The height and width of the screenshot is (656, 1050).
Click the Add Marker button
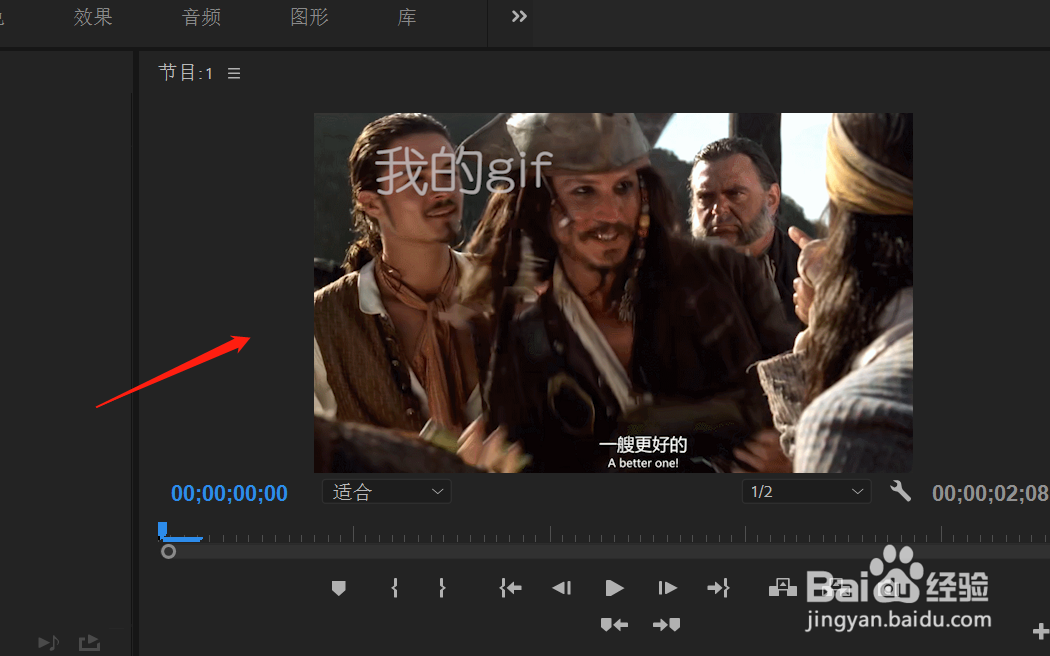click(x=339, y=588)
